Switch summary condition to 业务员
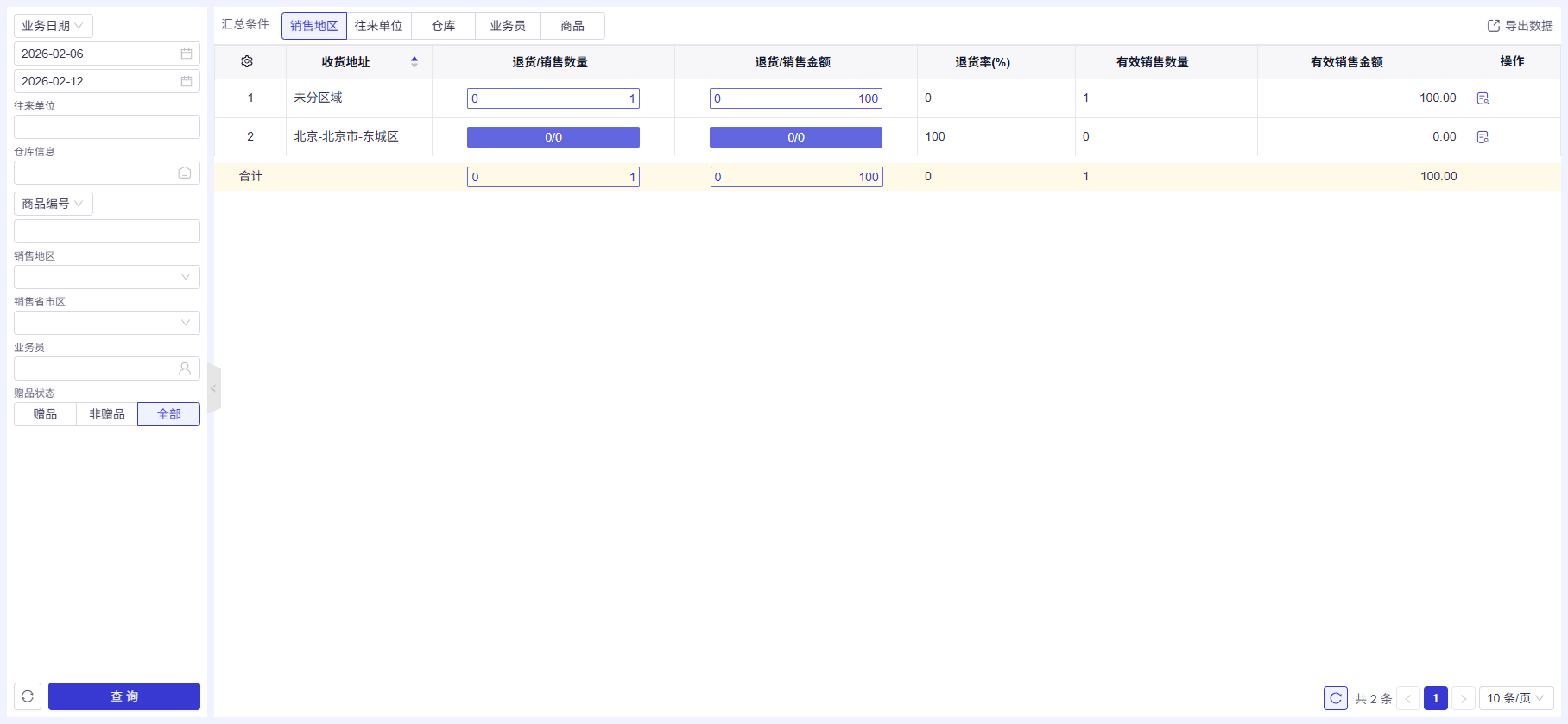The width and height of the screenshot is (1568, 724). 508,26
